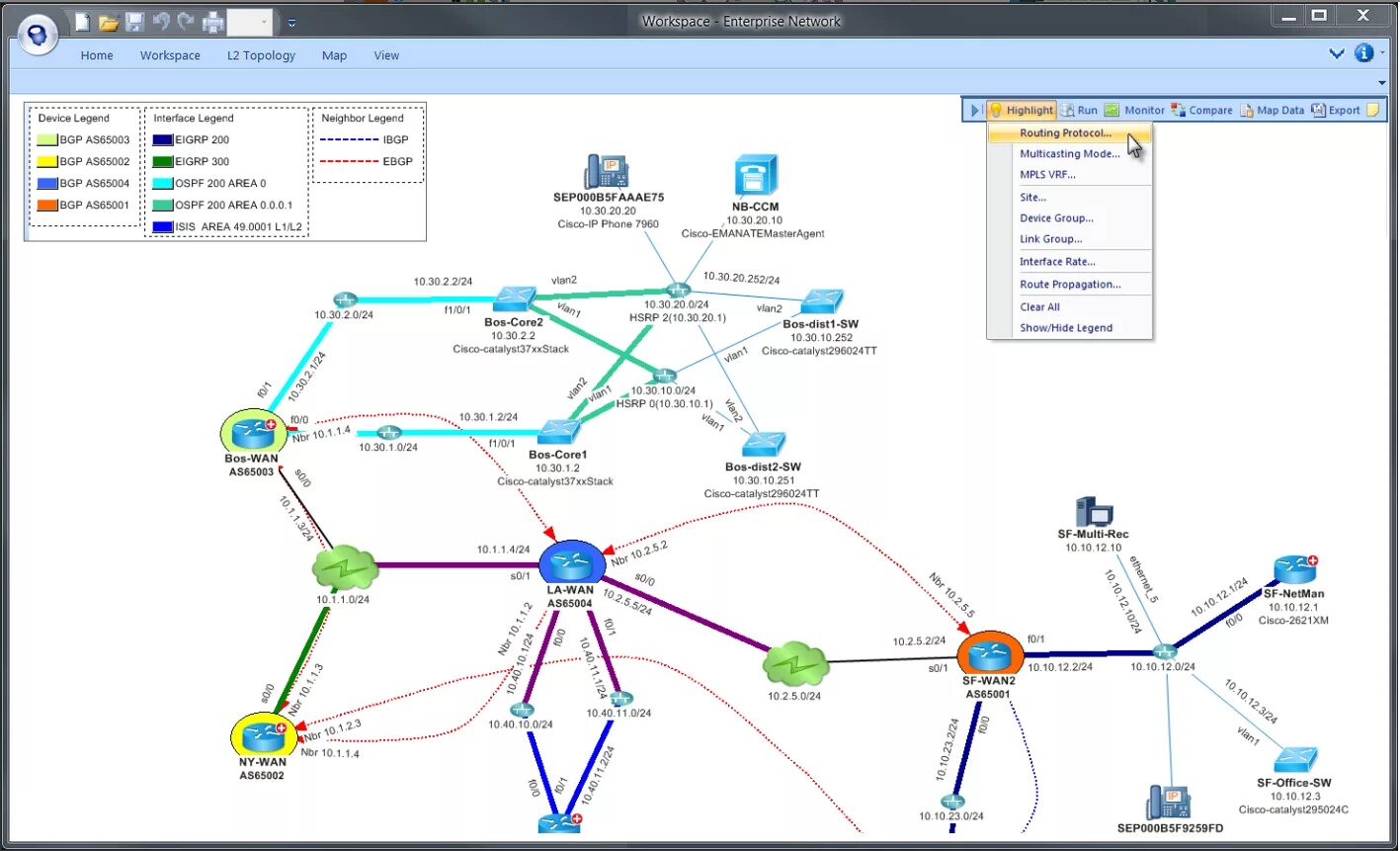Click the NY-WAN router icon
Screen dimensions: 1400x851
tap(263, 736)
